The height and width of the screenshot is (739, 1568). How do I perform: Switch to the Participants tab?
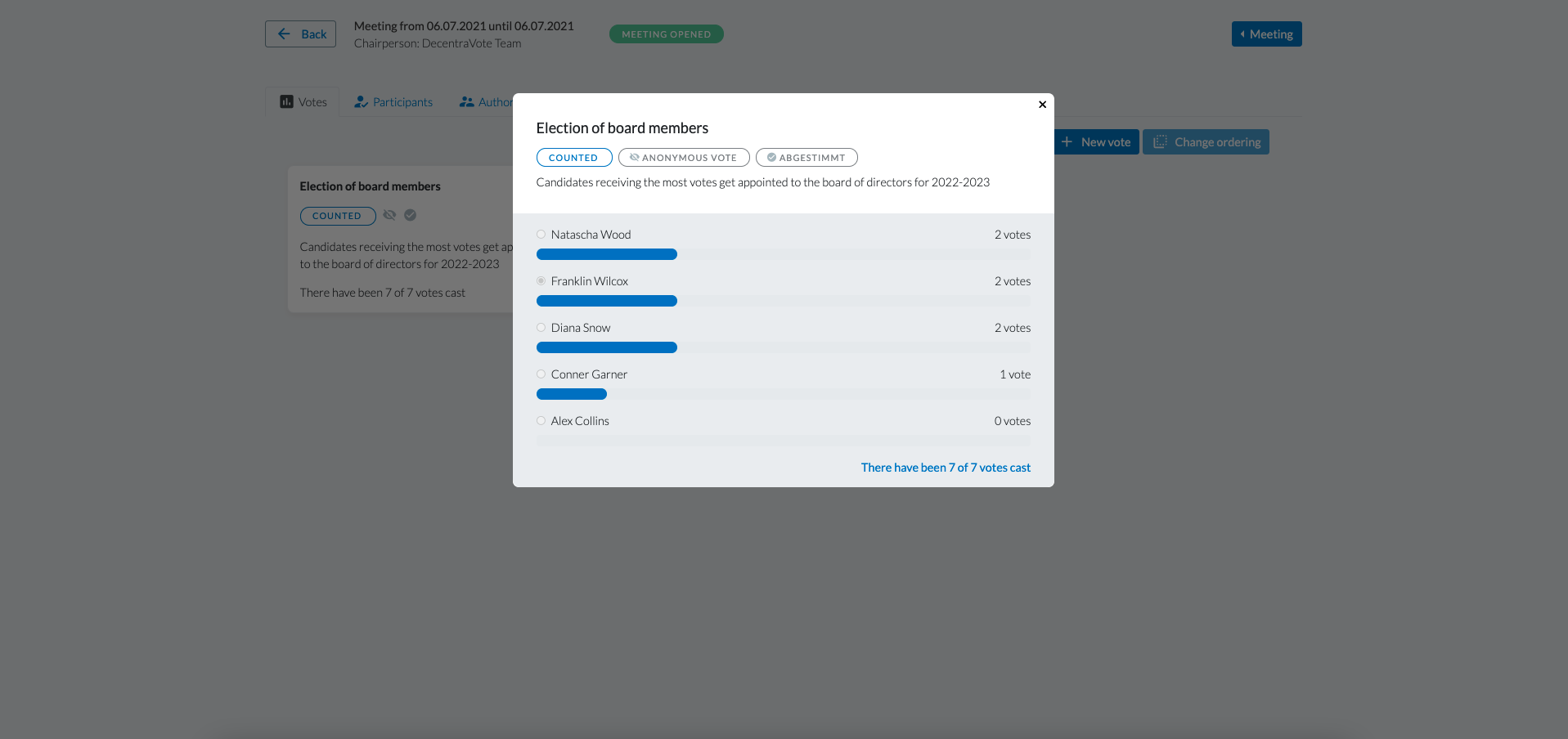pos(393,102)
